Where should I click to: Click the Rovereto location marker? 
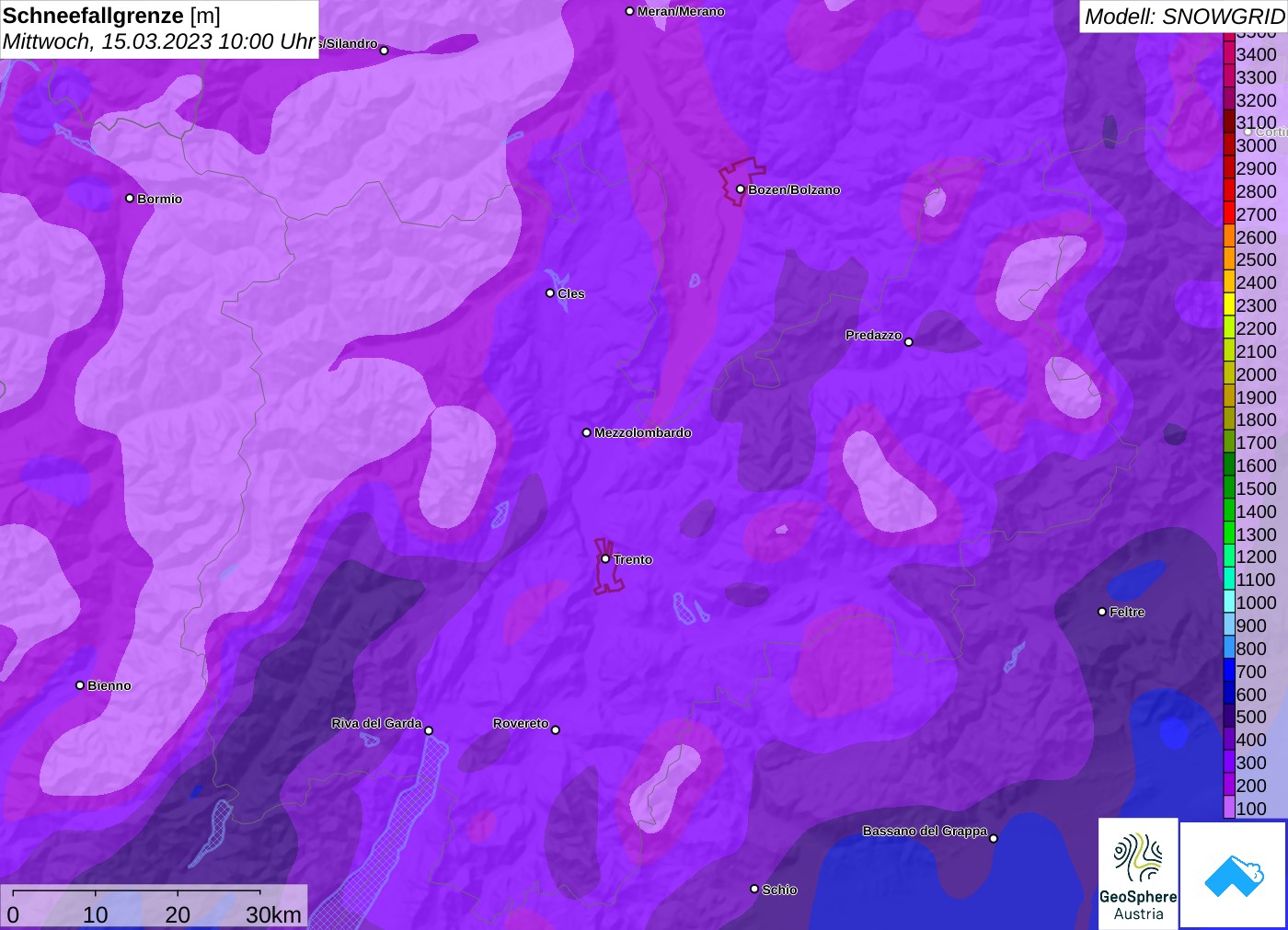[556, 730]
